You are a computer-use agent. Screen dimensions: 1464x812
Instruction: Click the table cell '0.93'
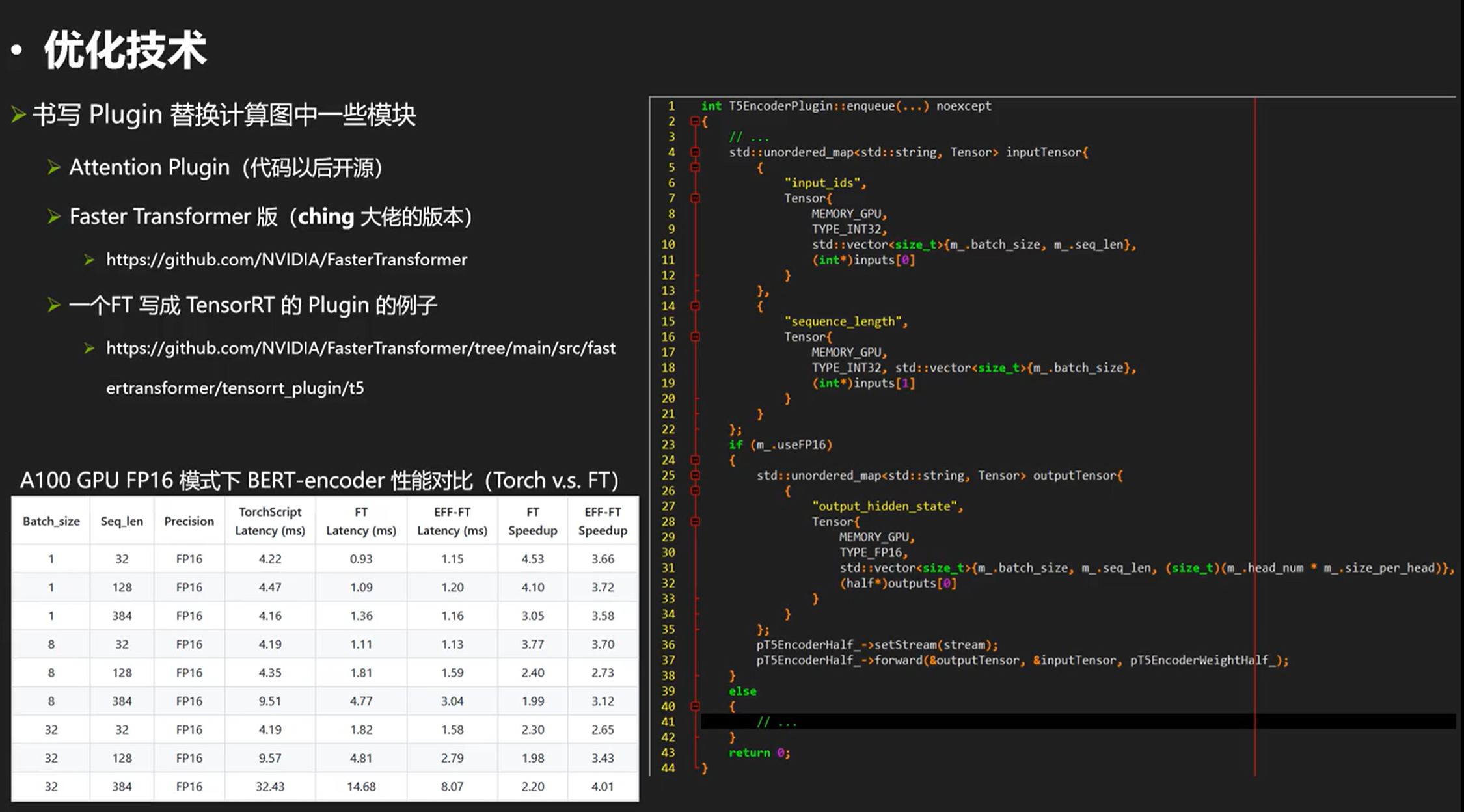coord(361,559)
